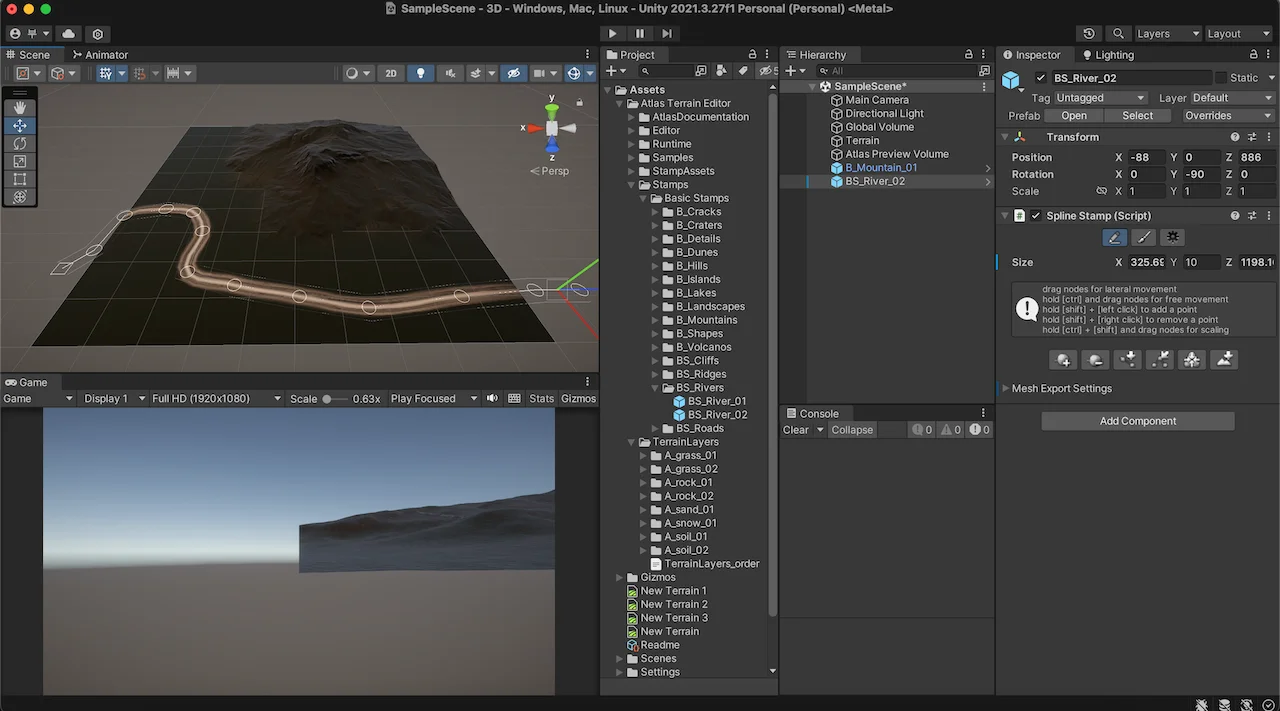Select B_Mountain_01 in Hierarchy
This screenshot has height=711, width=1280.
point(881,167)
